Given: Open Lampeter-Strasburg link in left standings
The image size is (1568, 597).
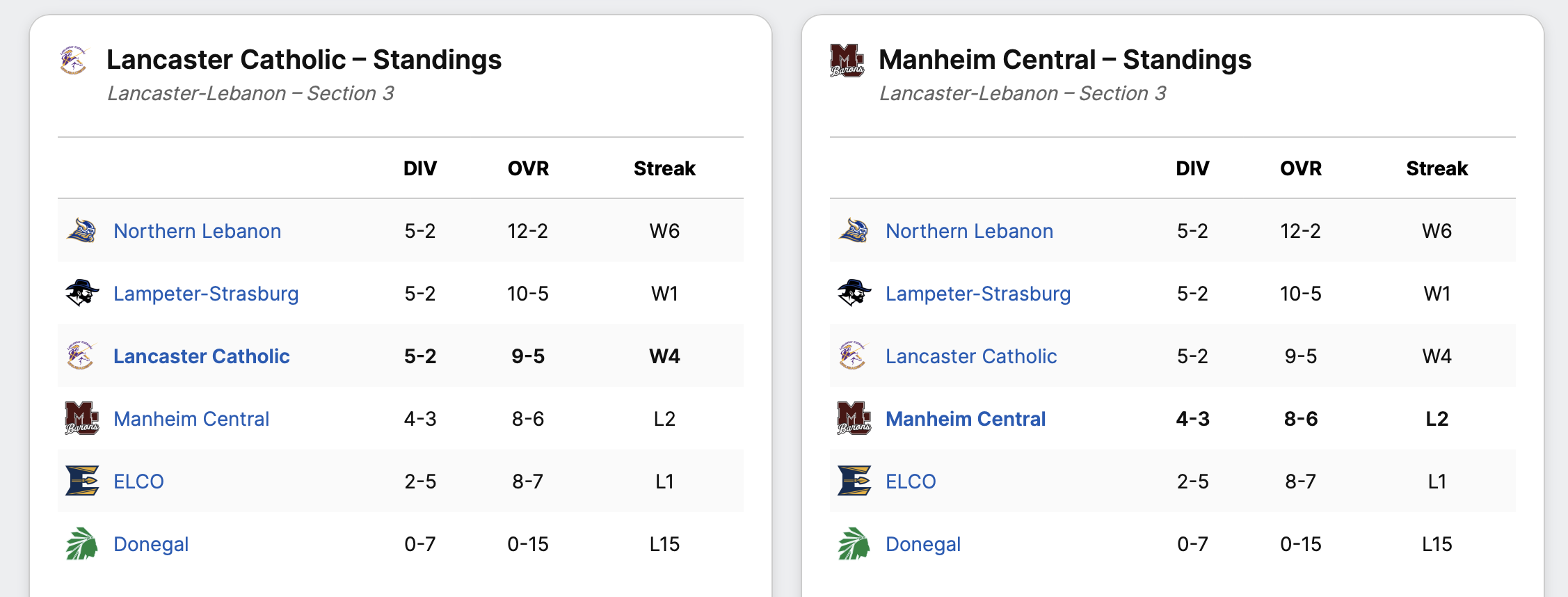Looking at the screenshot, I should tap(206, 294).
